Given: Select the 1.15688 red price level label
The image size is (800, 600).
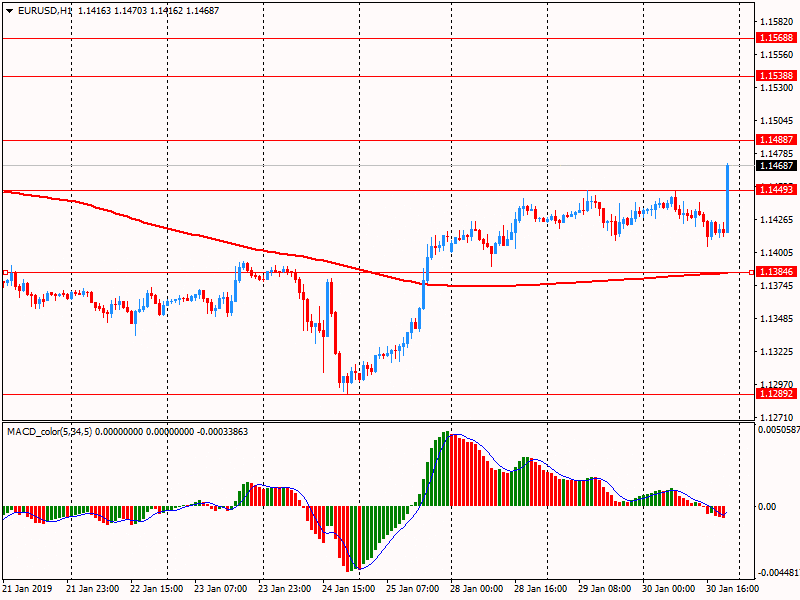Looking at the screenshot, I should (x=777, y=38).
